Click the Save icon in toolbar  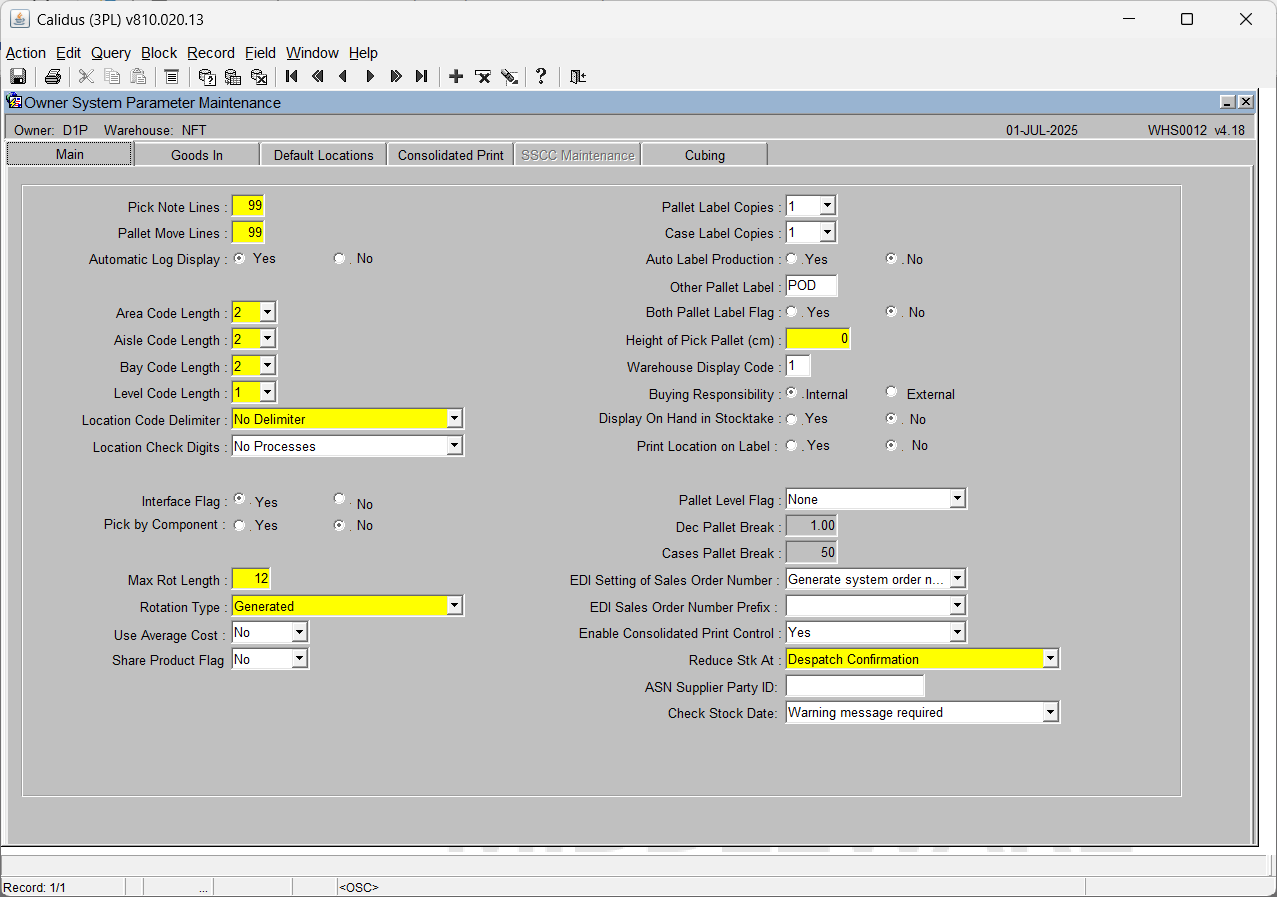[x=18, y=76]
